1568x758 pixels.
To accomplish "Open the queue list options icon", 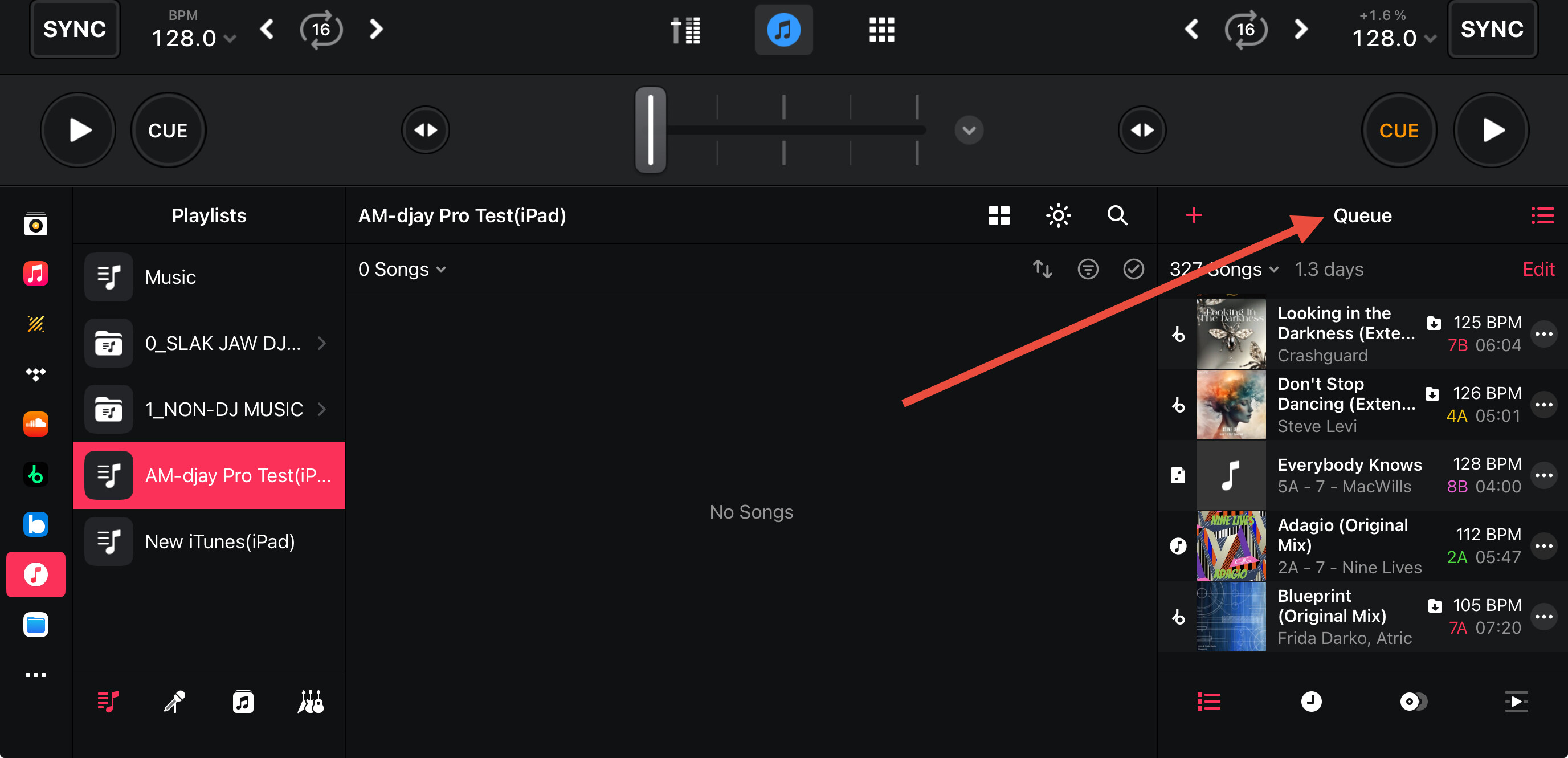I will coord(1542,215).
